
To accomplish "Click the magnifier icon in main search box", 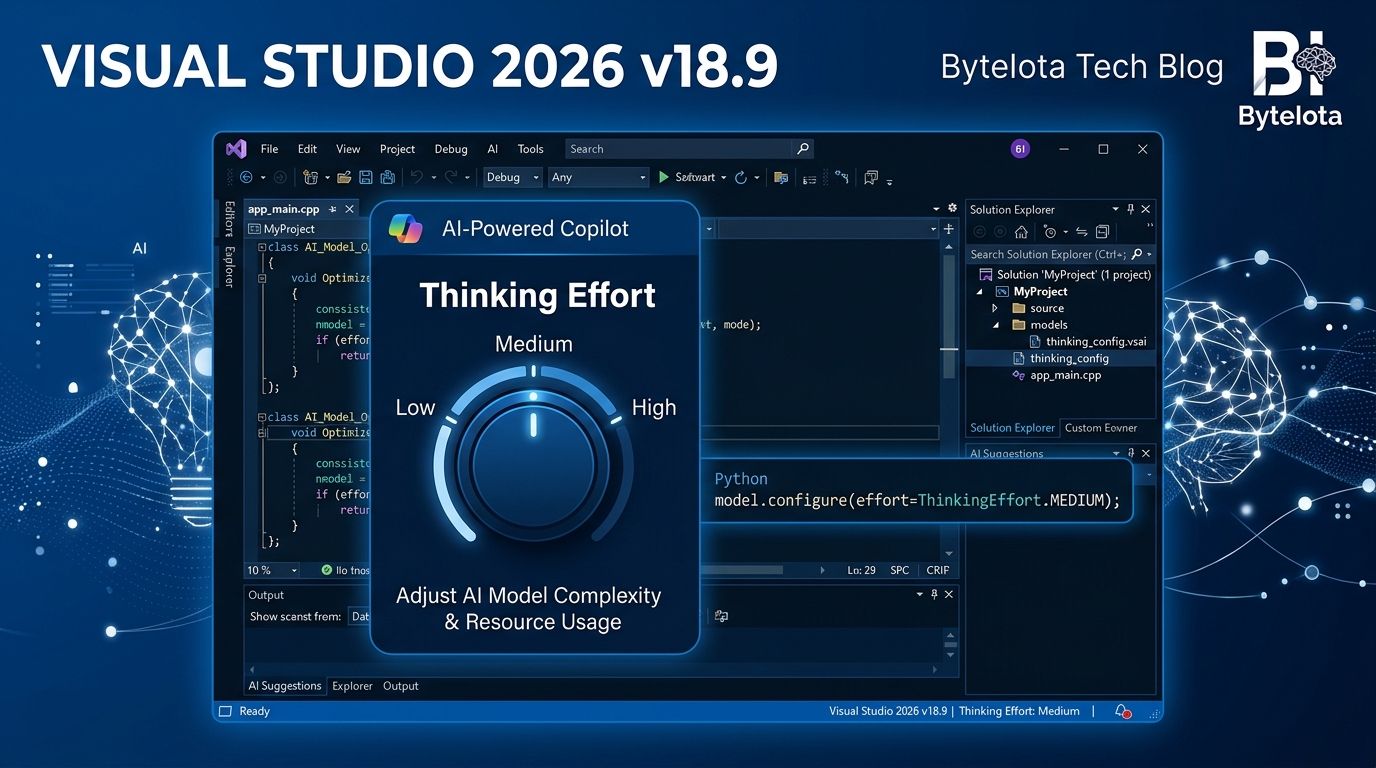I will [x=802, y=149].
